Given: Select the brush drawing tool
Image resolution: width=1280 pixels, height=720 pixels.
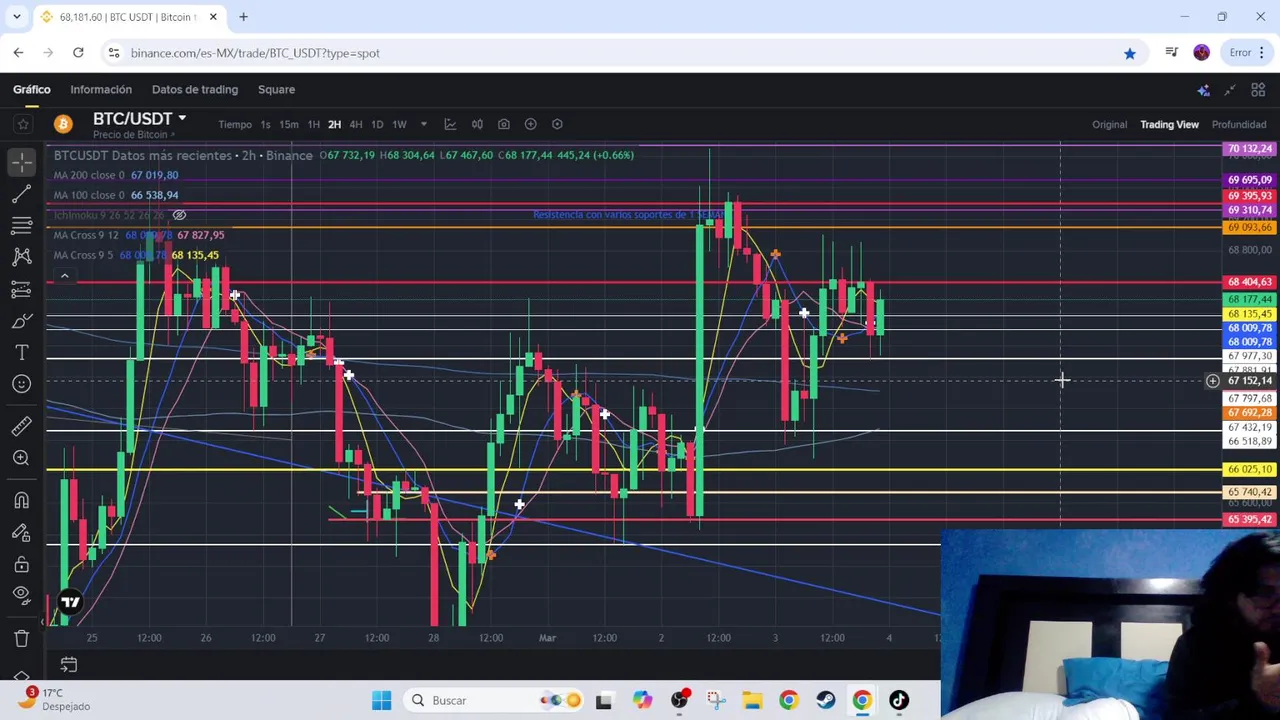Looking at the screenshot, I should tap(22, 321).
